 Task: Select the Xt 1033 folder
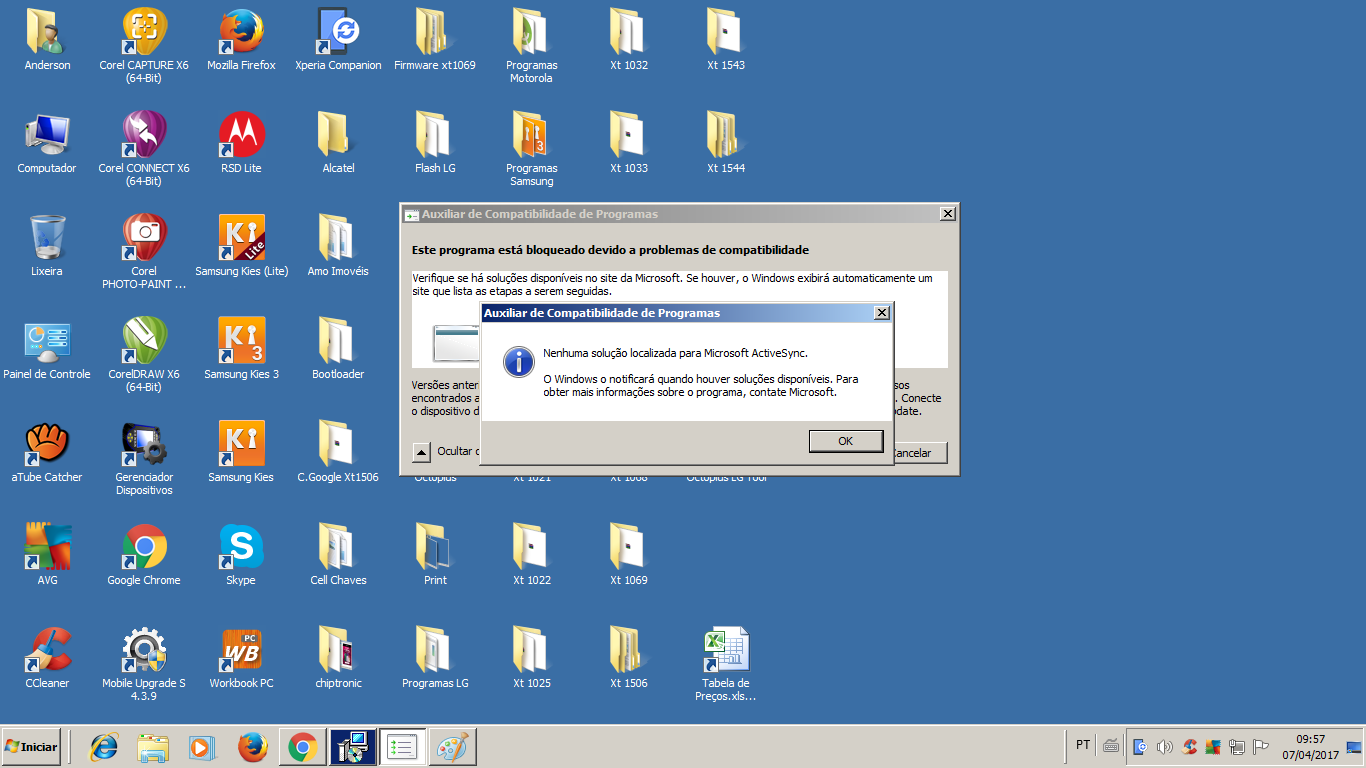(x=629, y=143)
